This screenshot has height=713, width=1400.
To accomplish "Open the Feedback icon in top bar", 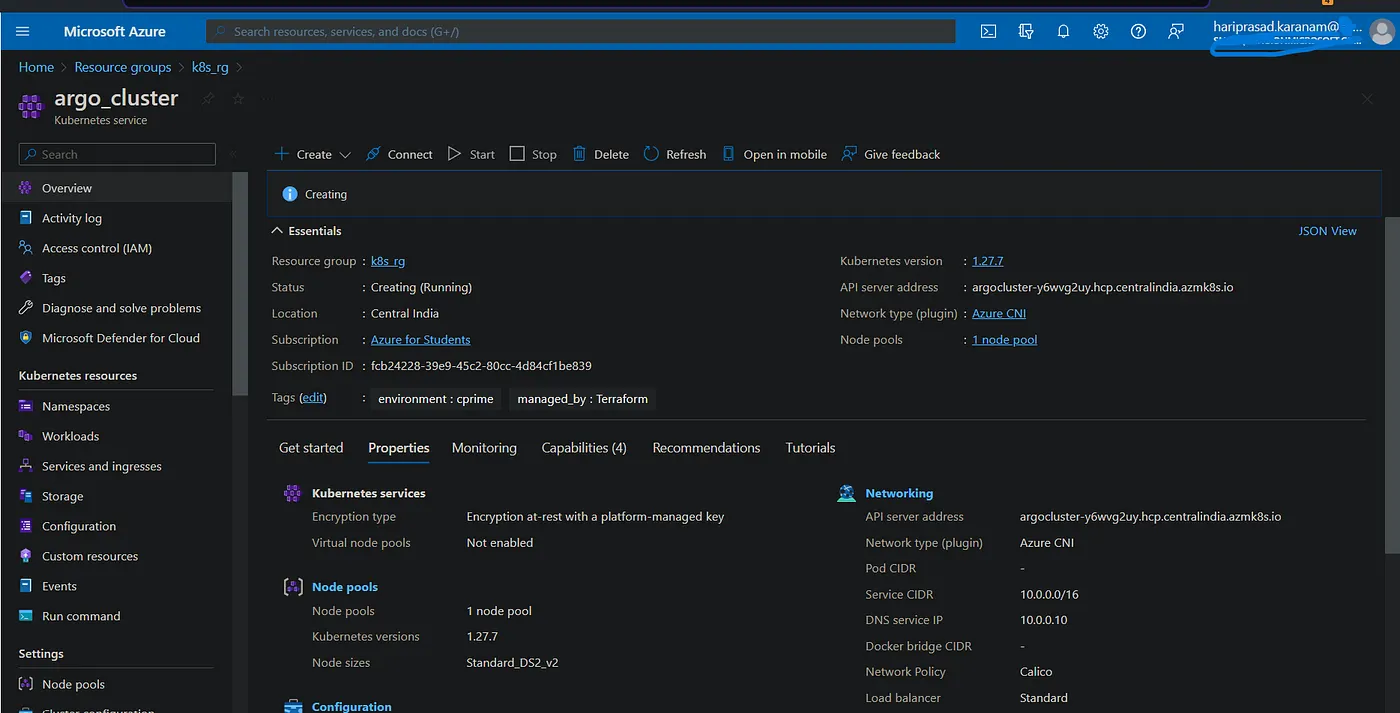I will (1176, 31).
